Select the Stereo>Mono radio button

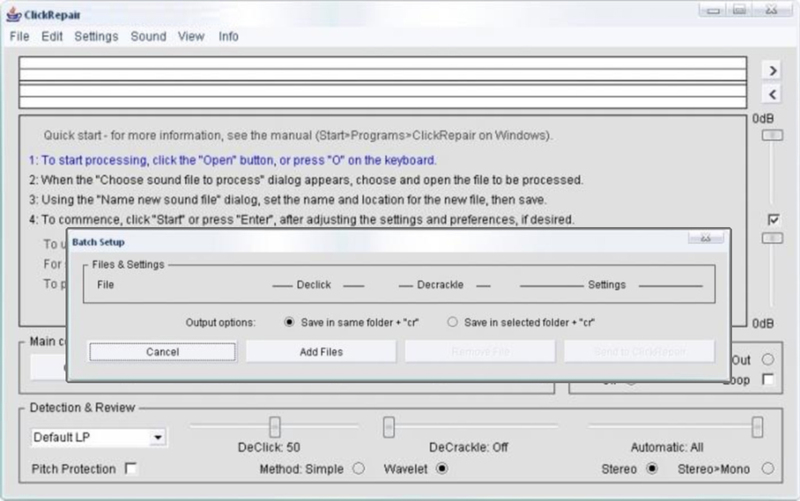tap(767, 468)
